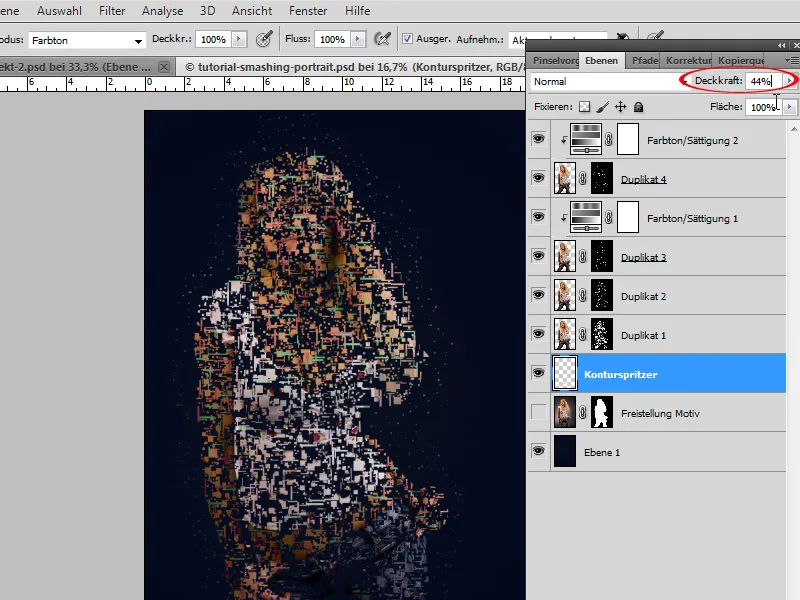The width and height of the screenshot is (800, 600).
Task: Open Fluss slider arrow in options bar
Action: click(x=358, y=39)
